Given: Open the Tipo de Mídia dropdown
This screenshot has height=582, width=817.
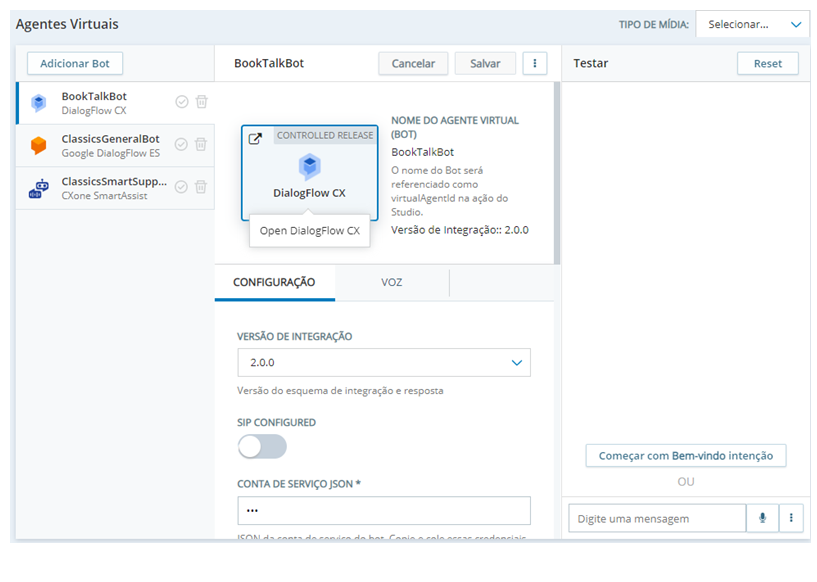Looking at the screenshot, I should click(x=752, y=24).
